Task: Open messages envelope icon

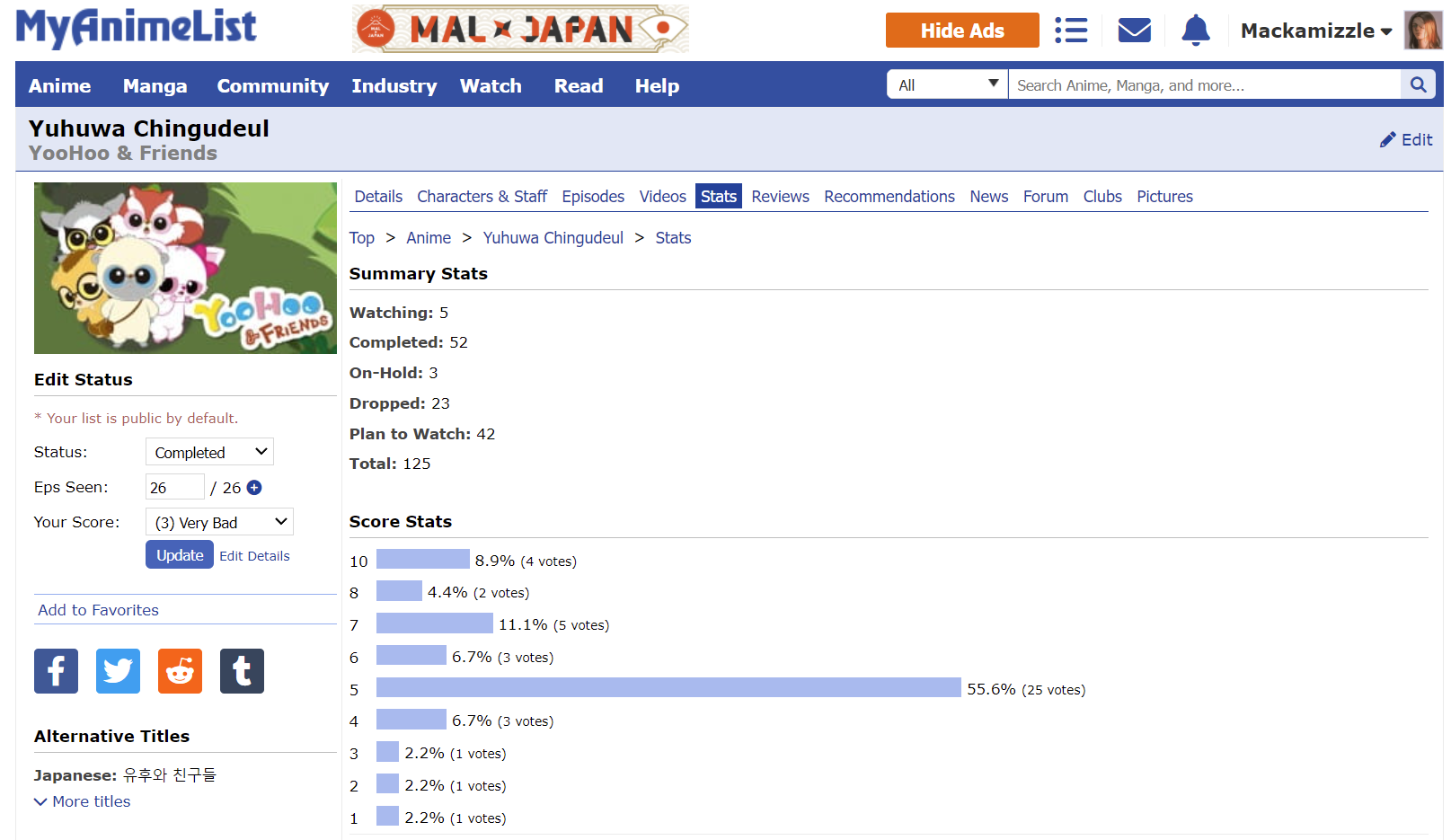Action: (1135, 31)
